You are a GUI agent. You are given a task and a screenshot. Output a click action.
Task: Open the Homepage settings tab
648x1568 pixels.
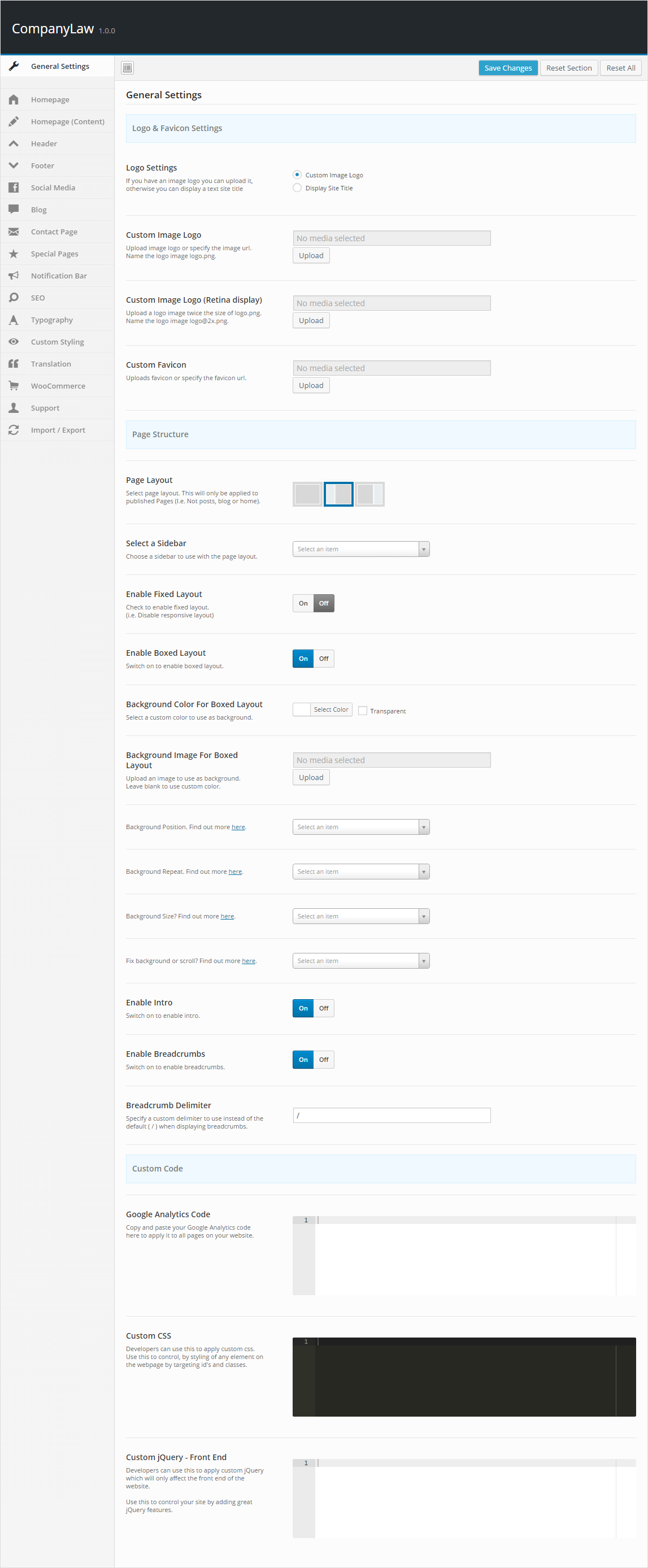(57, 99)
